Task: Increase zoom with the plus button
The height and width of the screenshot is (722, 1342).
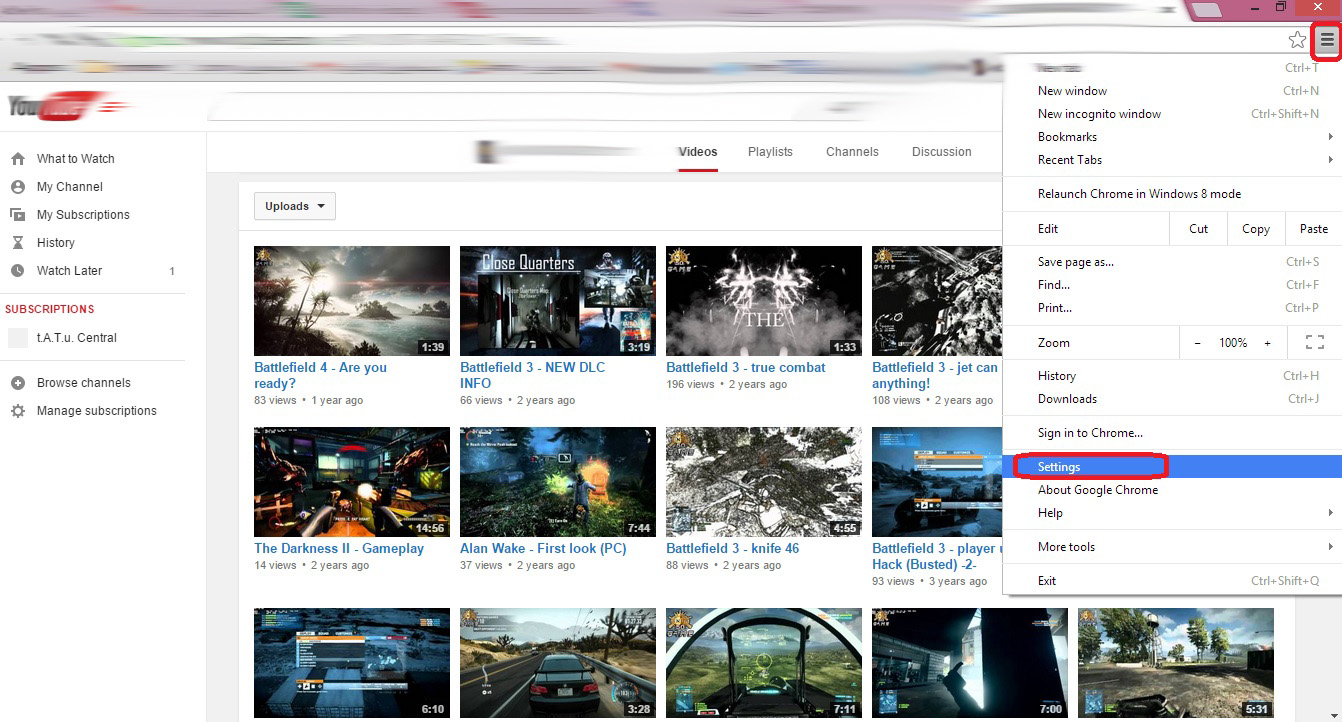Action: [x=1267, y=342]
